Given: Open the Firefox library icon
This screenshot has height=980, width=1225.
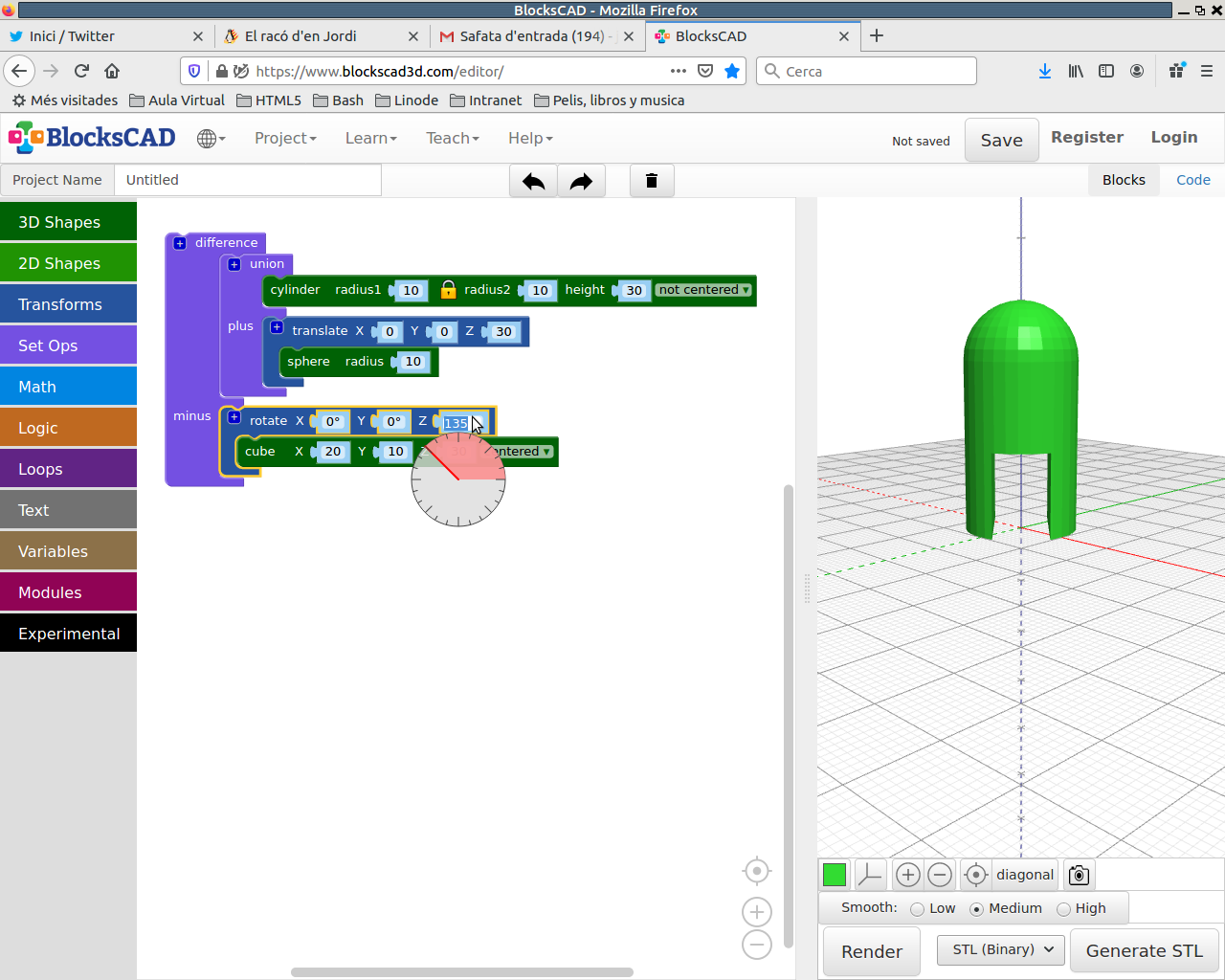Looking at the screenshot, I should tap(1076, 71).
